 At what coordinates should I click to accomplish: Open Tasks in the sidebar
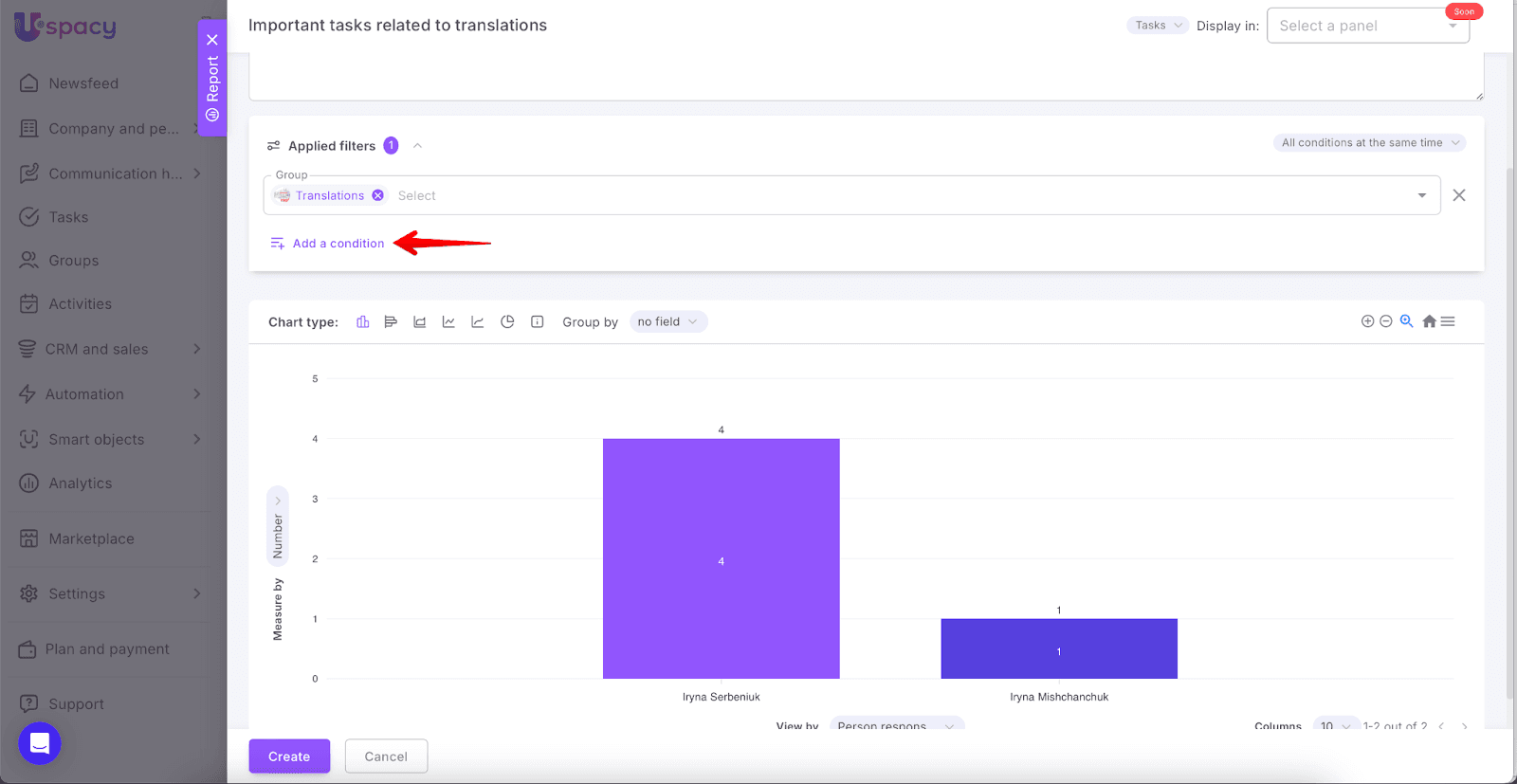[x=68, y=217]
